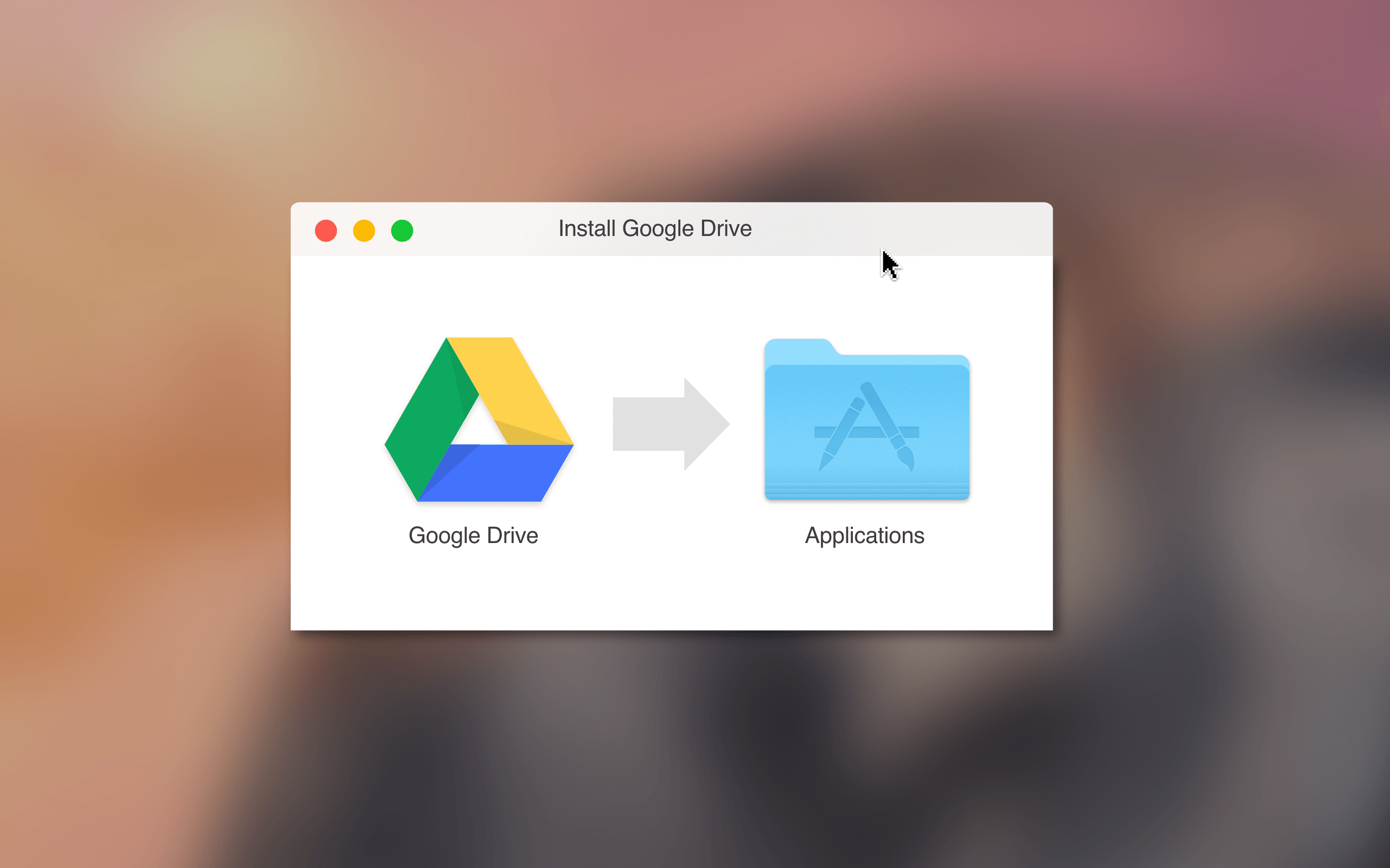Close the Install Google Drive window
This screenshot has width=1390, height=868.
326,231
